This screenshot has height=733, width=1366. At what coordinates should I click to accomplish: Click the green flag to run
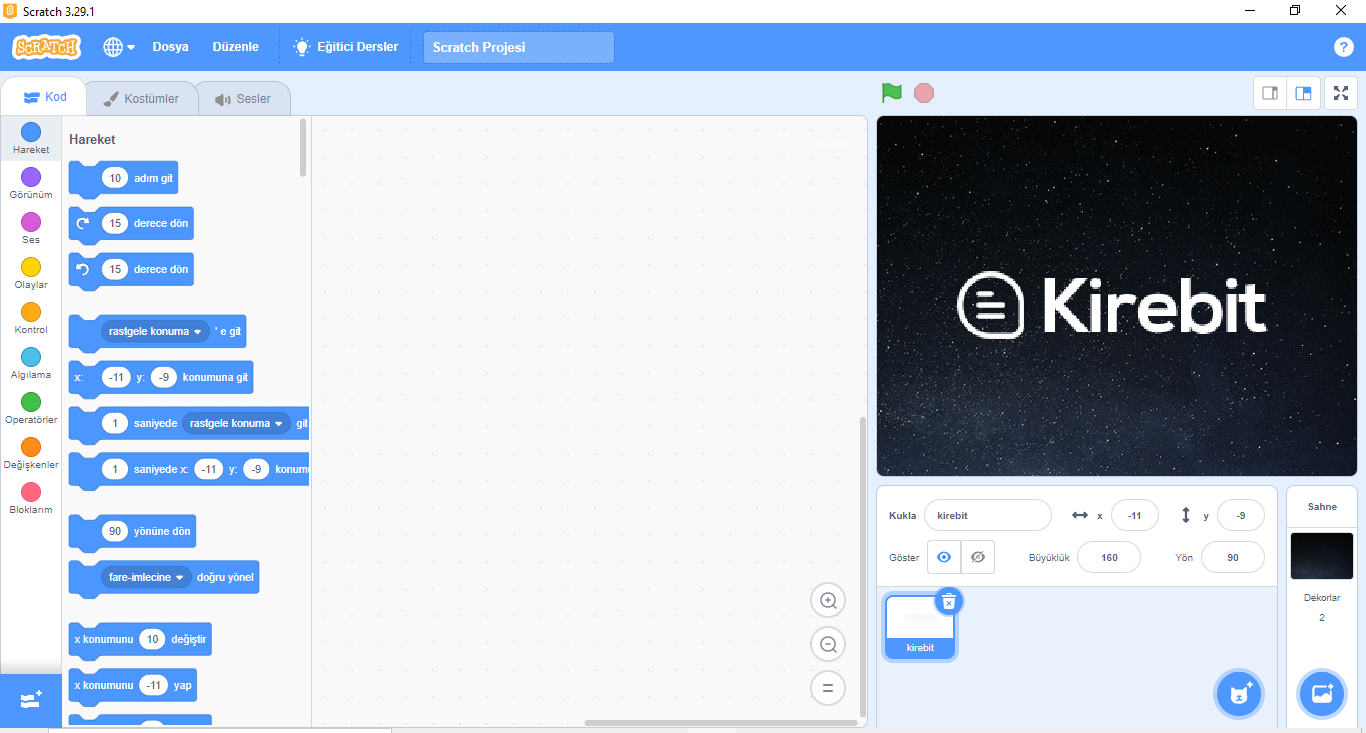[x=891, y=93]
